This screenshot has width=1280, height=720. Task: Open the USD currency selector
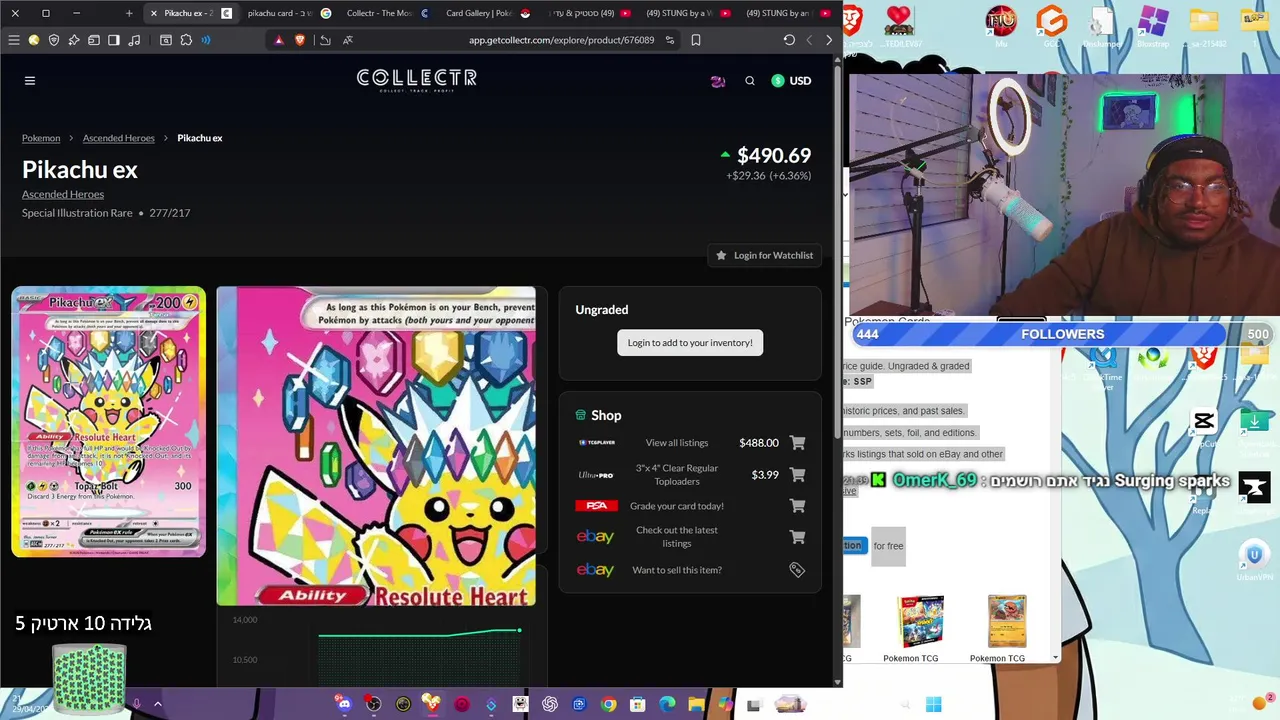pos(791,81)
